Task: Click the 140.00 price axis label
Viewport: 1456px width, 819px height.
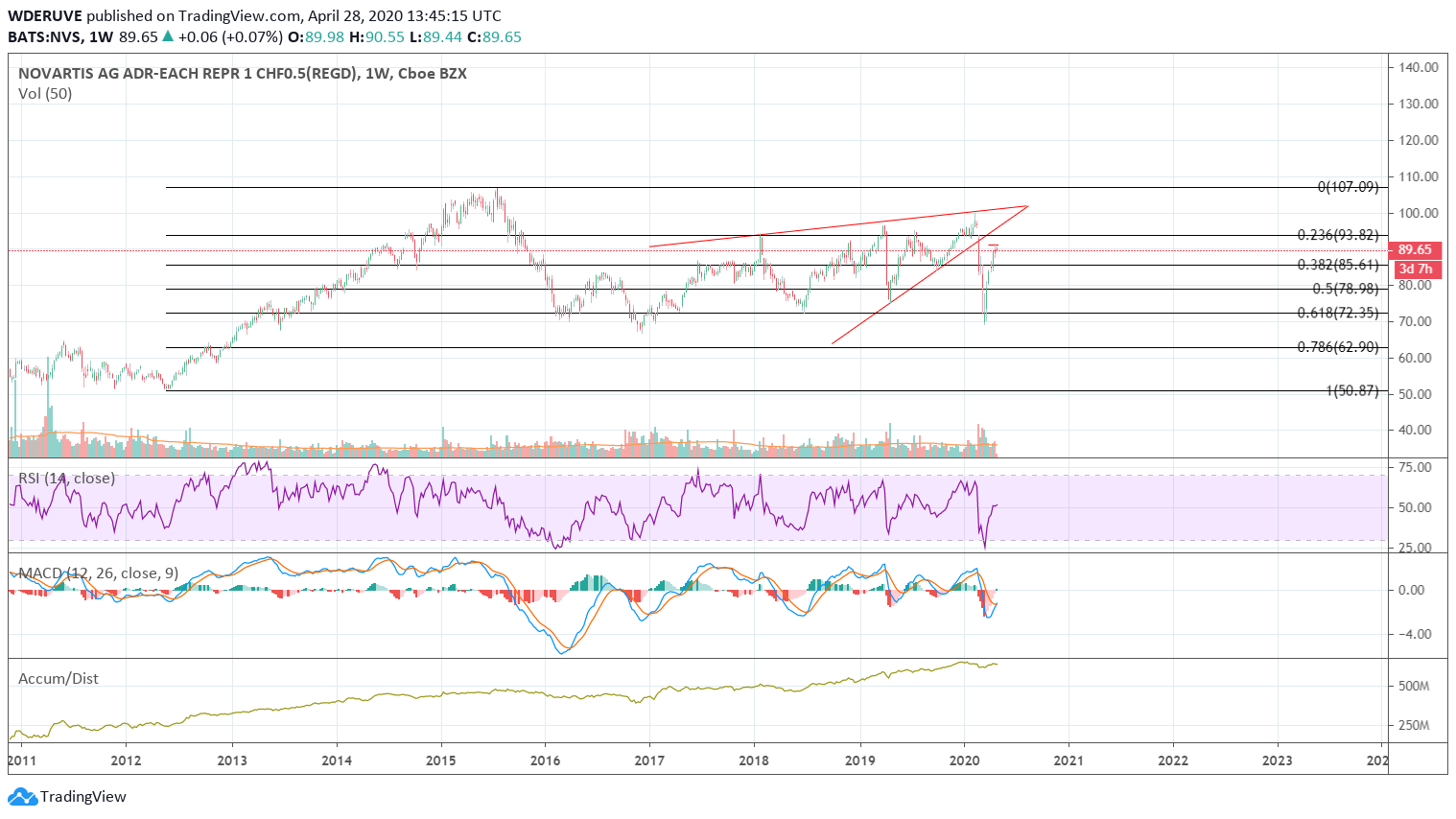Action: 1418,67
